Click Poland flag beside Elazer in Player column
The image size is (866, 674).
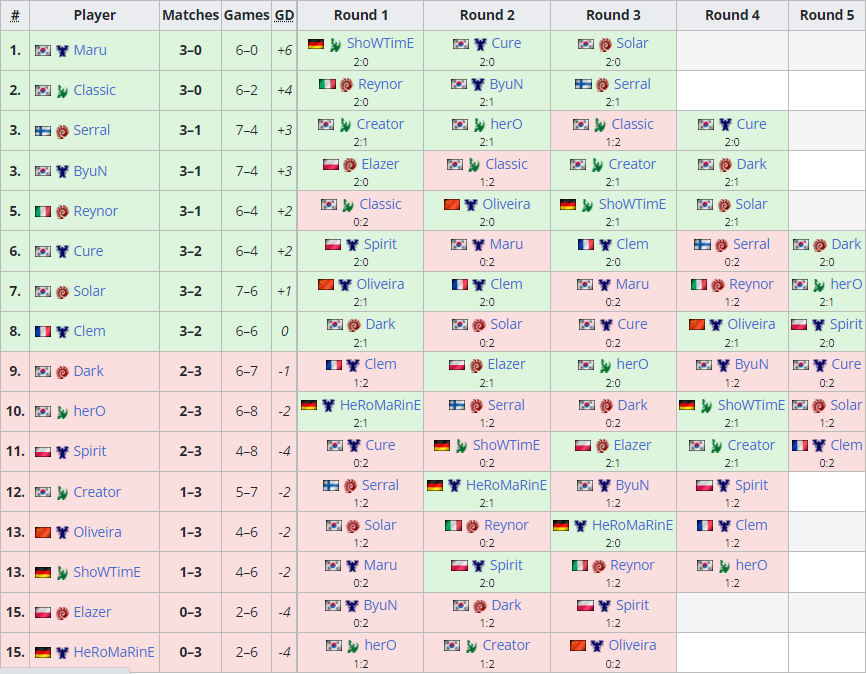(x=43, y=612)
